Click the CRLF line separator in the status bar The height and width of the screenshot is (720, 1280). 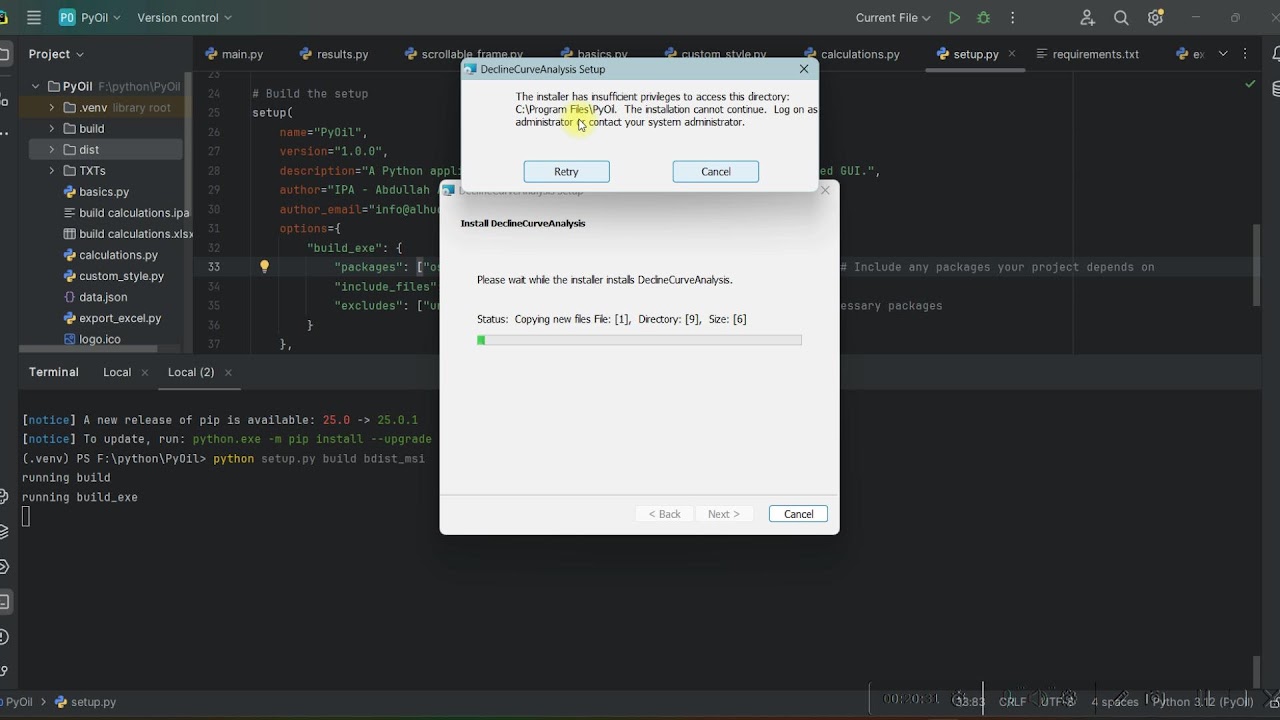(x=1012, y=702)
